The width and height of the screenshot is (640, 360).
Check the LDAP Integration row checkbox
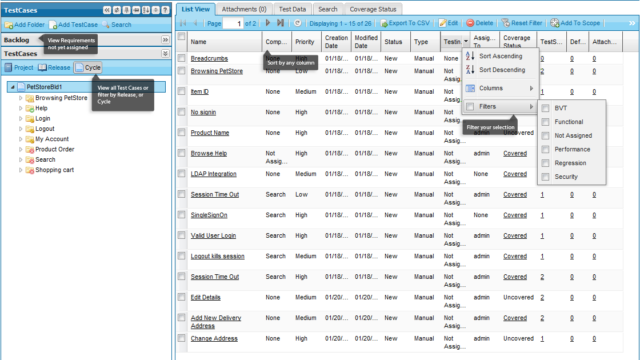(182, 174)
